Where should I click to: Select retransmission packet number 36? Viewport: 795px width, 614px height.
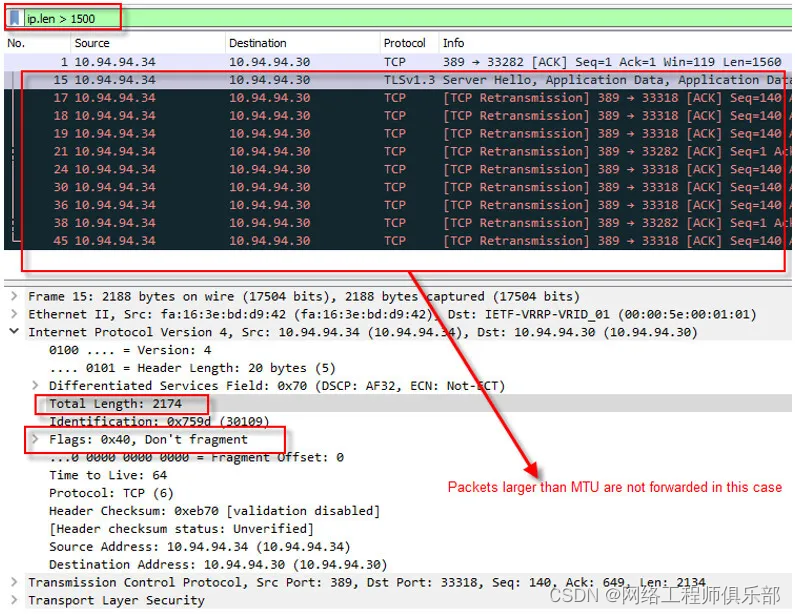tap(398, 205)
